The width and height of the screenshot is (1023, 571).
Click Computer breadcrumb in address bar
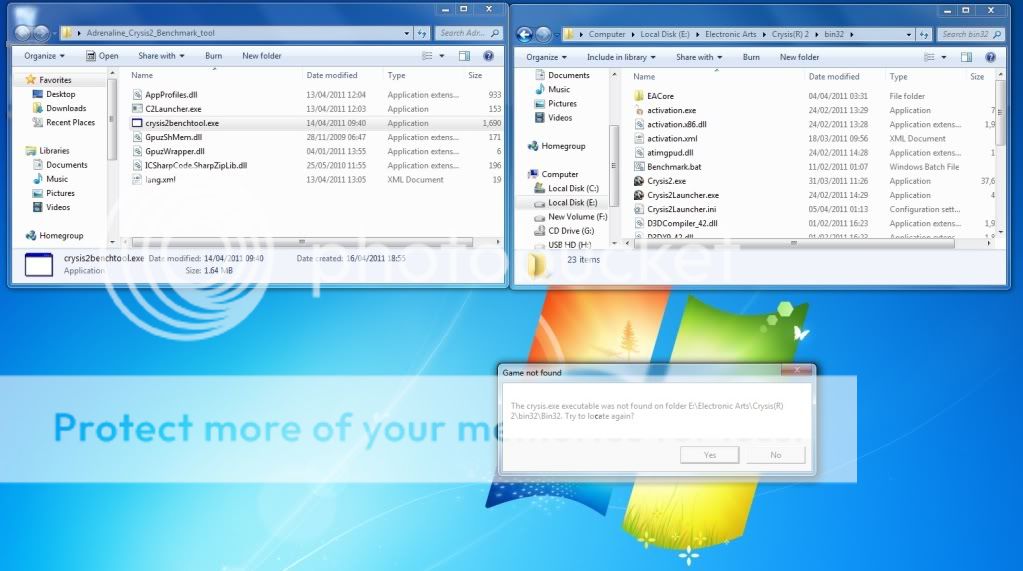[x=607, y=34]
